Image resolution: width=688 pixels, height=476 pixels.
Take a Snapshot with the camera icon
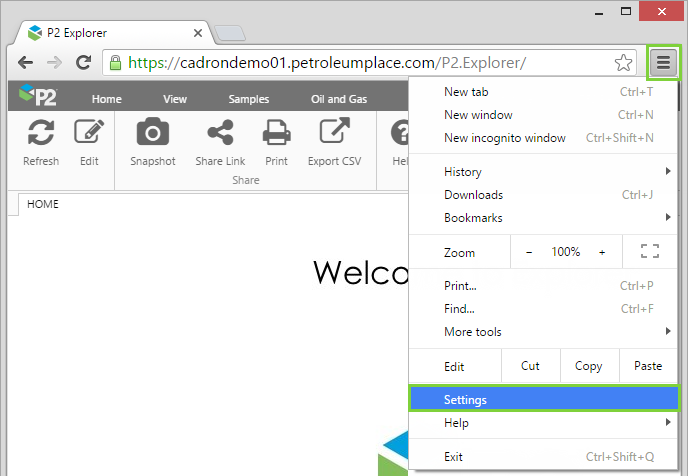(153, 131)
